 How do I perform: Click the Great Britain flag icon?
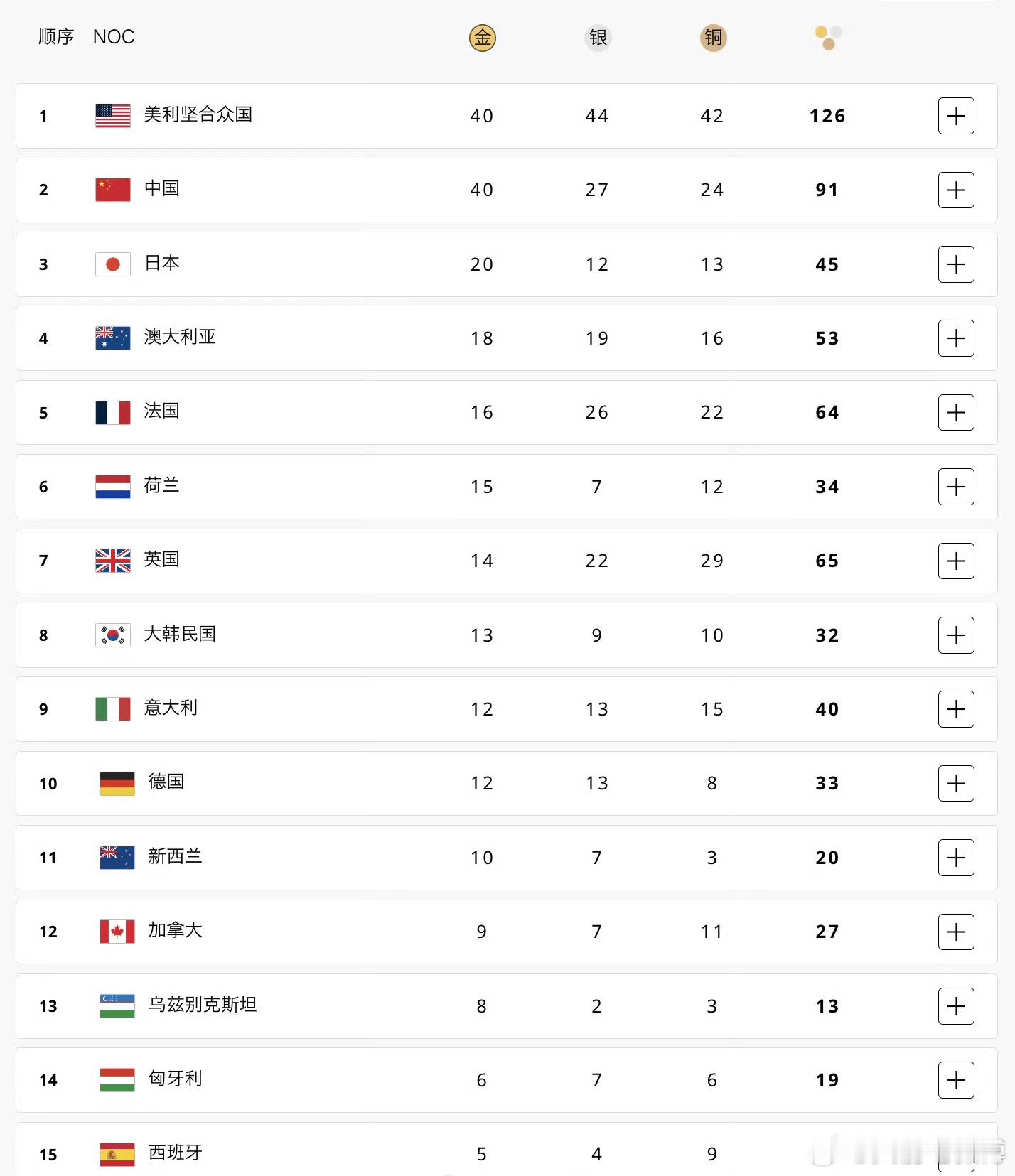[113, 561]
